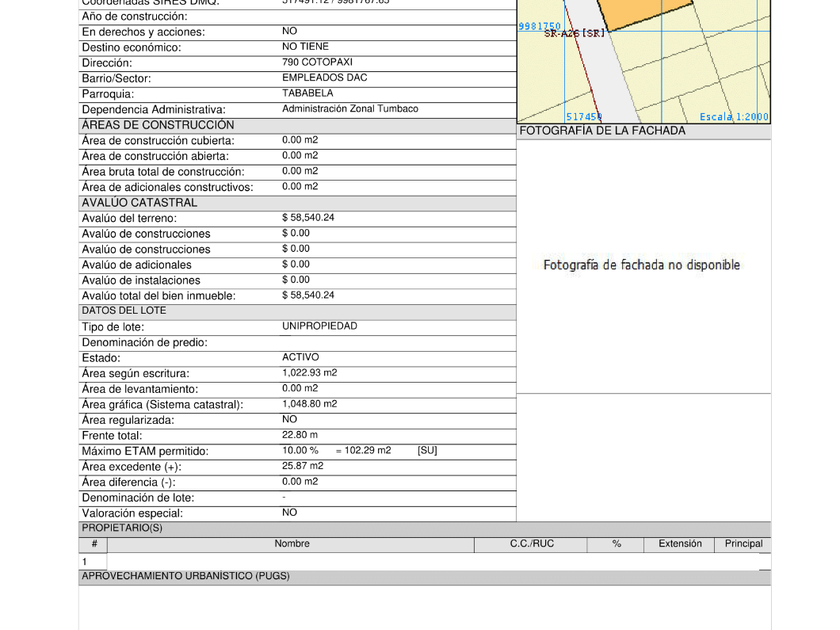840x630 pixels.
Task: Click the 'Avalúo de adicionales' label
Action: click(137, 265)
